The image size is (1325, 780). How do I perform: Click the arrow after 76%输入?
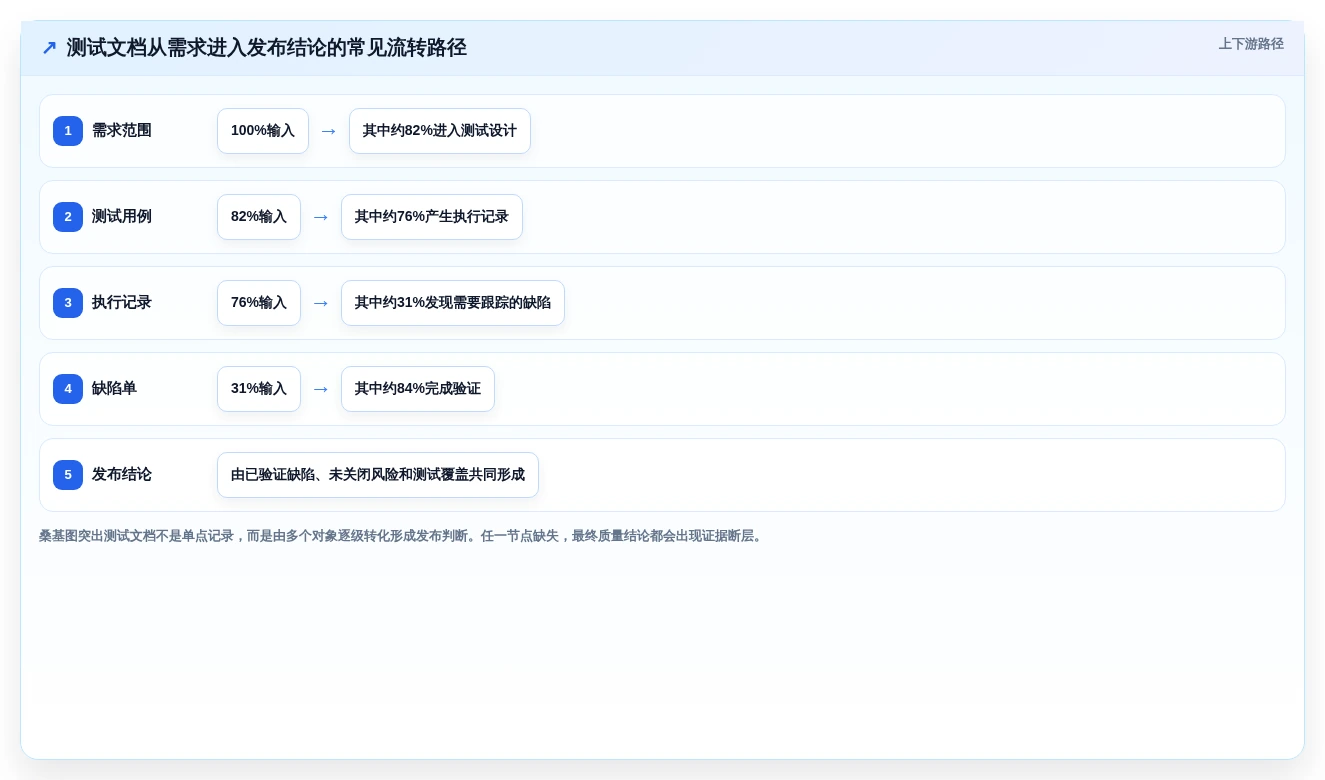321,303
